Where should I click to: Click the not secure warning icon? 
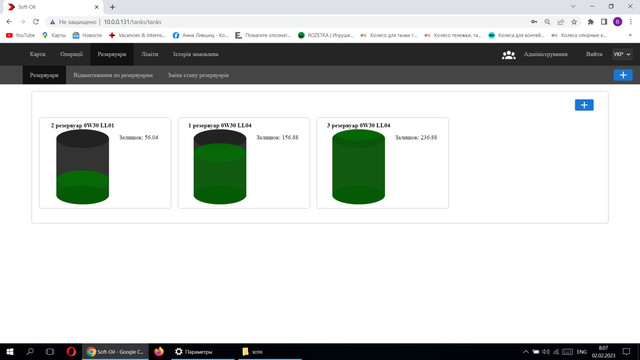(x=53, y=22)
